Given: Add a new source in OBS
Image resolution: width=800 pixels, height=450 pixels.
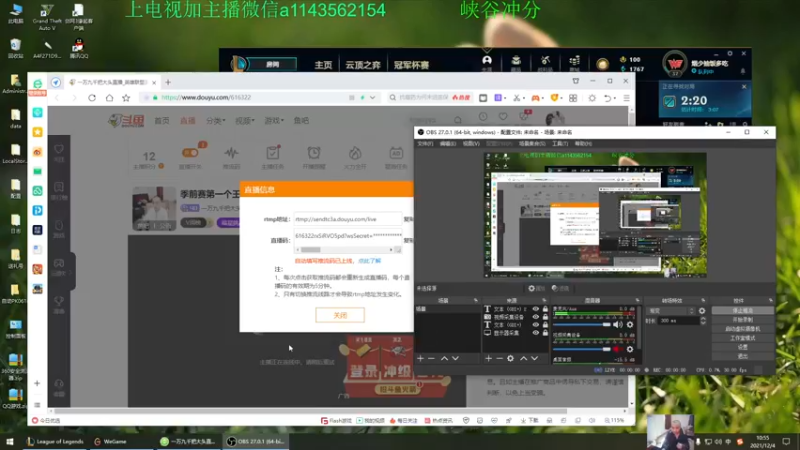Looking at the screenshot, I should click(488, 359).
